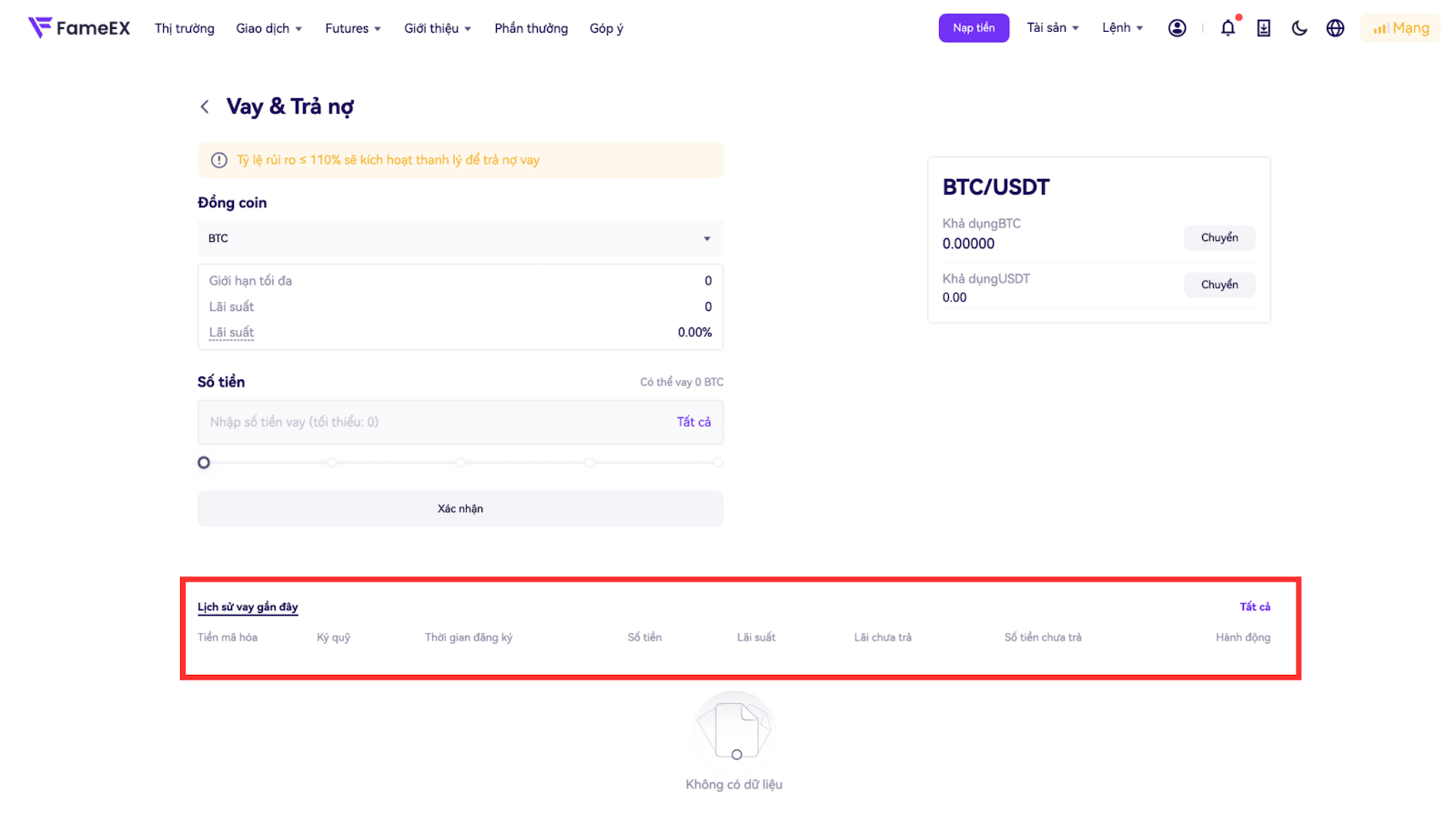
Task: Click the app download icon
Action: pyautogui.click(x=1263, y=28)
